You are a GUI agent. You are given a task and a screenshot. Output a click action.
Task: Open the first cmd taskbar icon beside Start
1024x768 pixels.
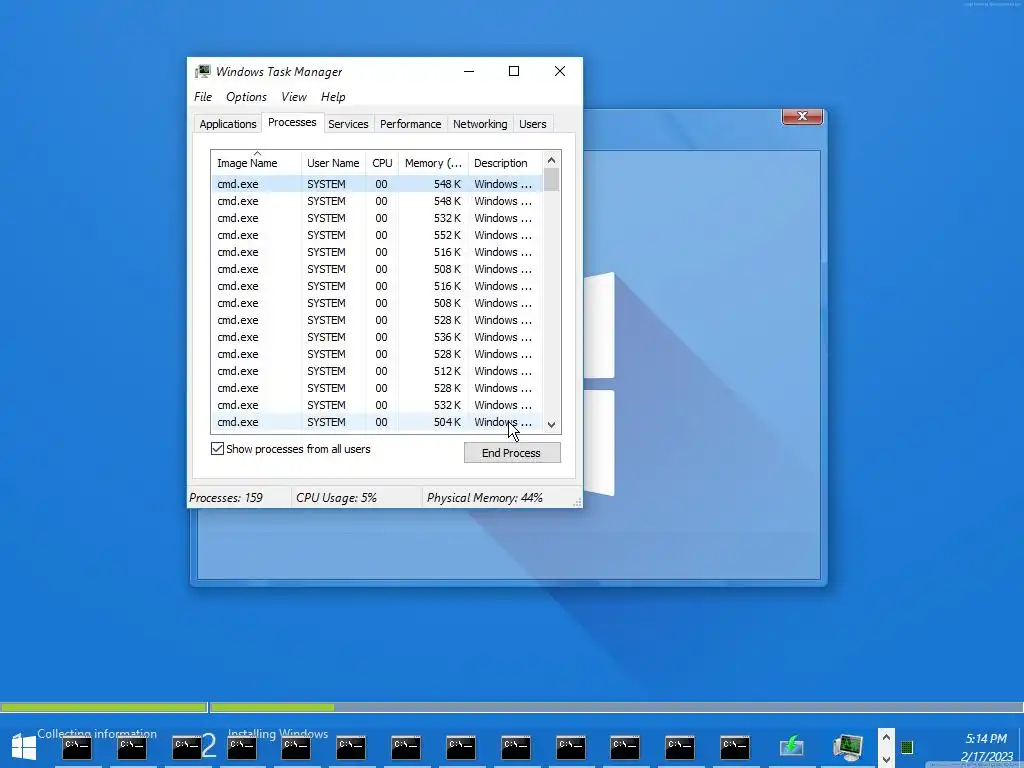(77, 747)
